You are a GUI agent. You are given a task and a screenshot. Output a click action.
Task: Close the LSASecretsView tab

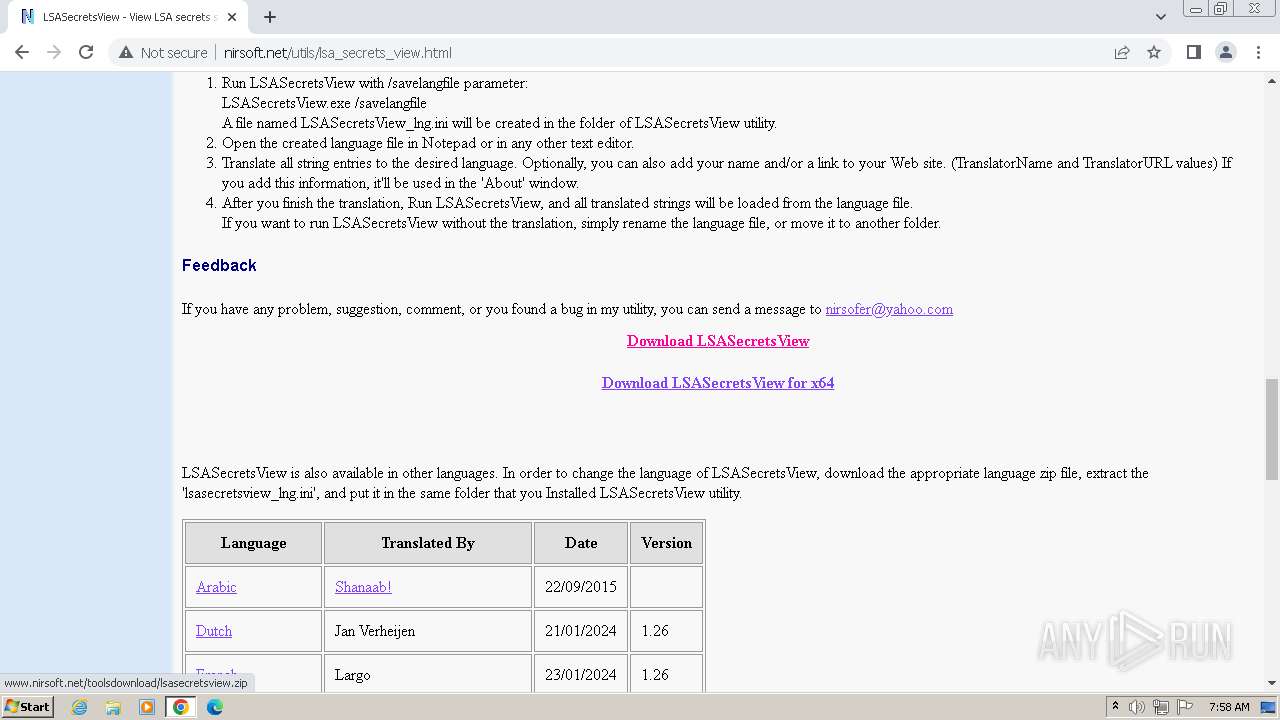pos(232,17)
